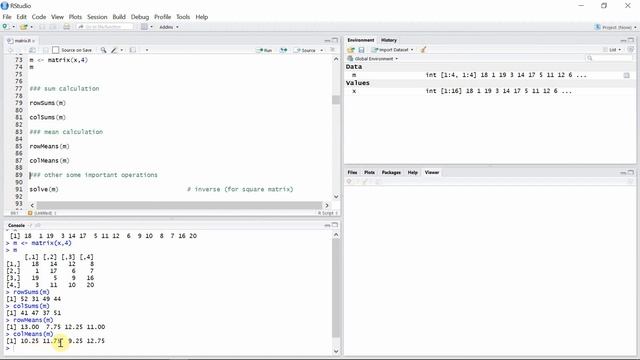This screenshot has width=640, height=360.
Task: Click the editor vertical scrollbar thumb
Action: click(x=336, y=100)
